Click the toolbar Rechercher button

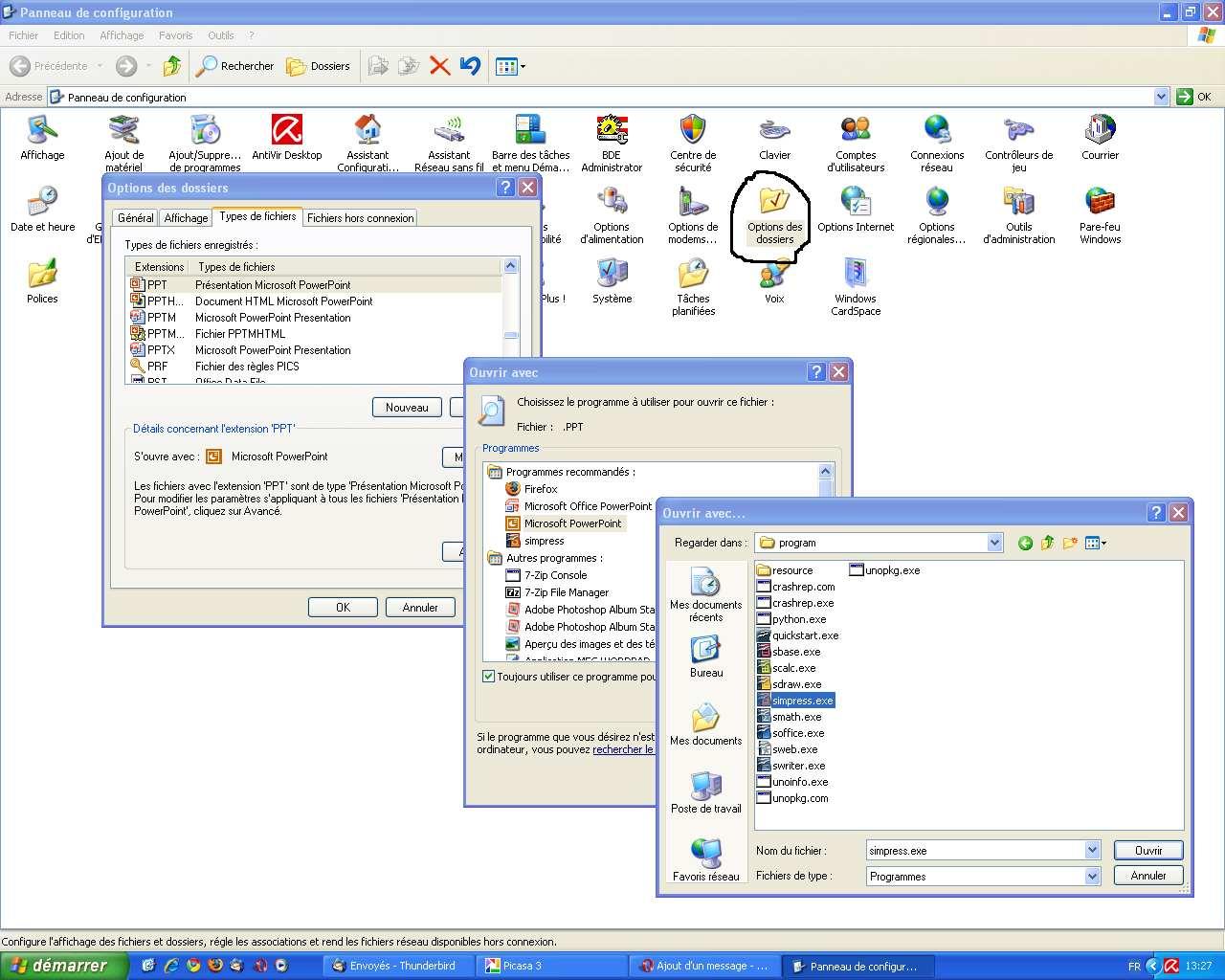[x=235, y=66]
